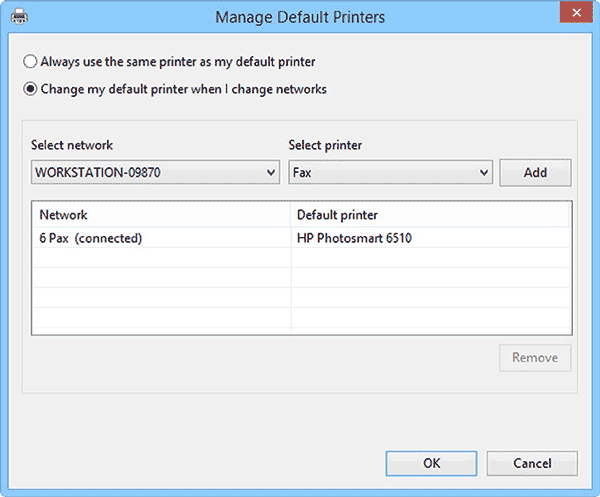Confirm with the OK button
Image resolution: width=600 pixels, height=497 pixels.
point(431,463)
